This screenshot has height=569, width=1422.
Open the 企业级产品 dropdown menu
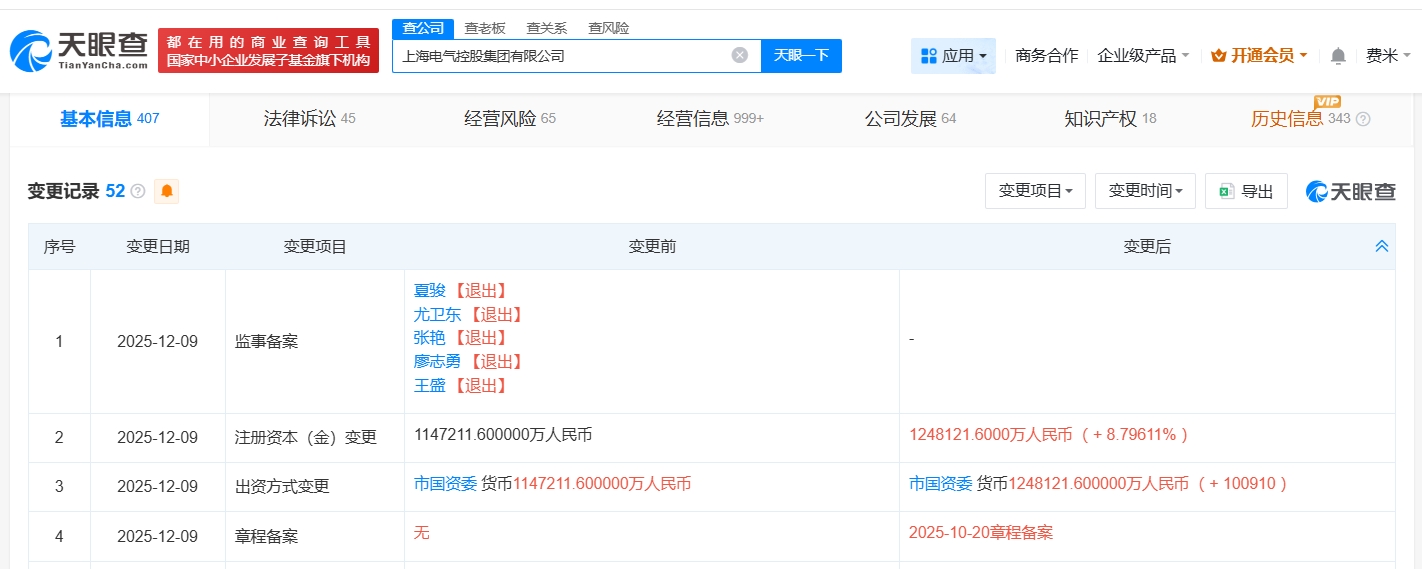click(x=1143, y=56)
